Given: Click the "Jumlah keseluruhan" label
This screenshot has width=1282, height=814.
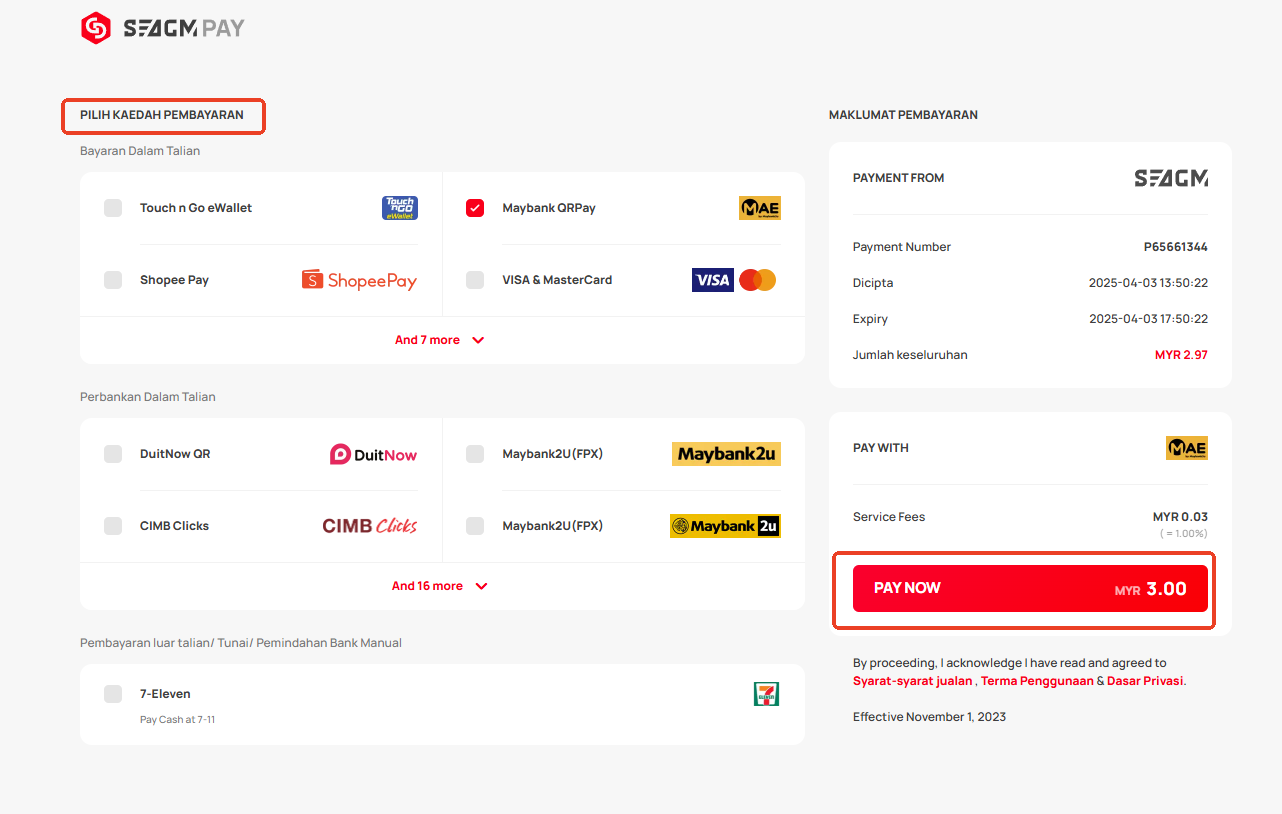Looking at the screenshot, I should point(910,355).
